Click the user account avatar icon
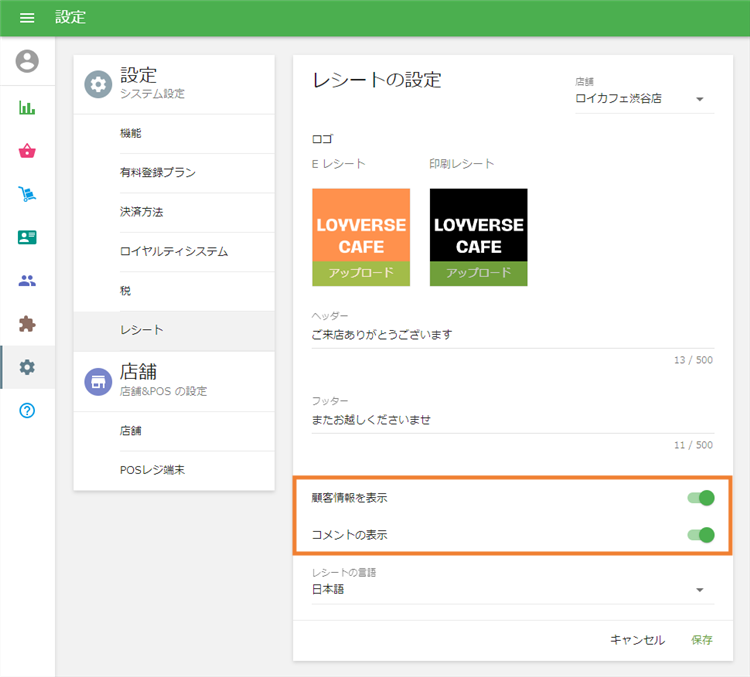Screen dimensions: 750x677 point(27,62)
